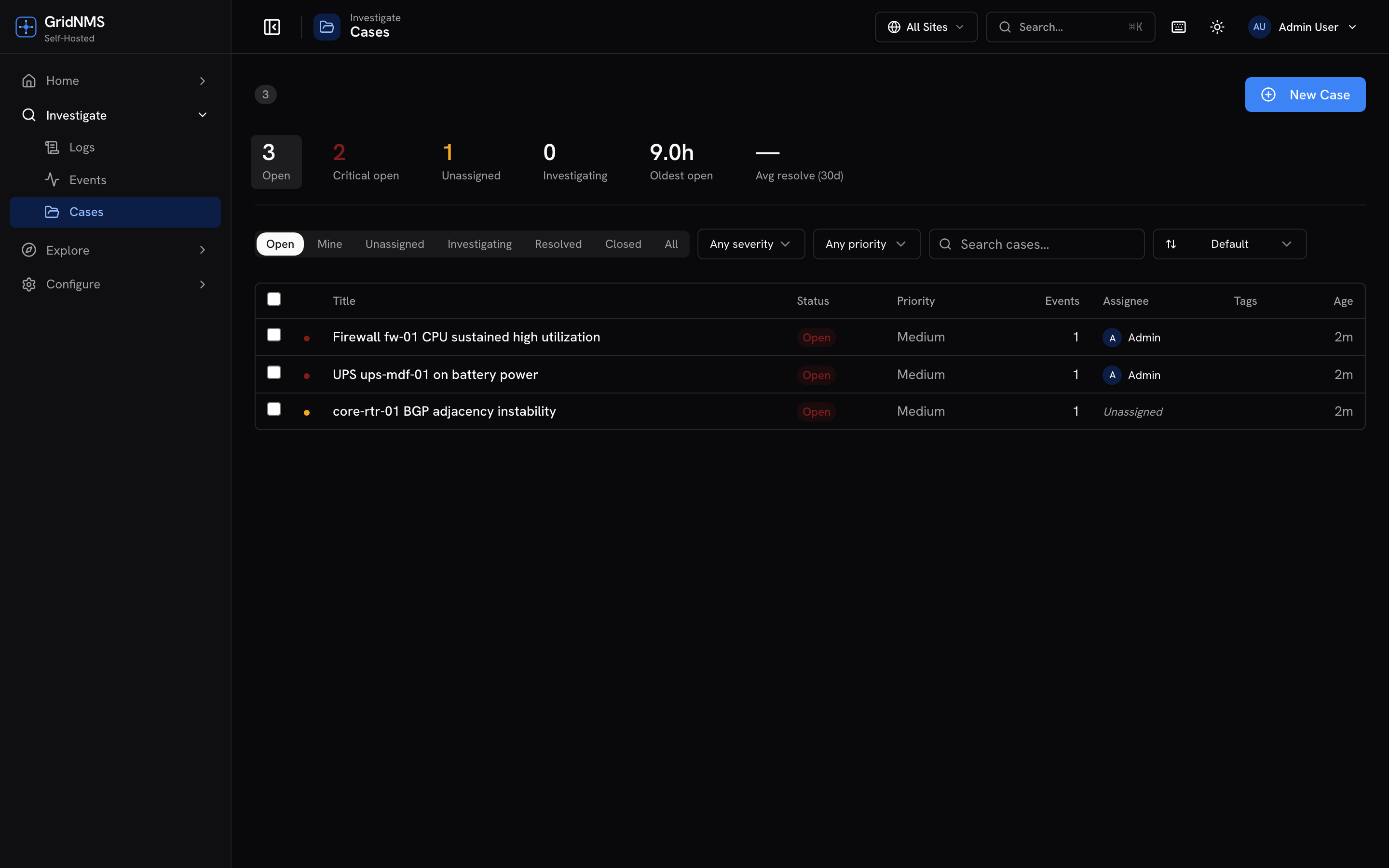The image size is (1389, 868).
Task: Open the Admin User account menu
Action: 1302,27
